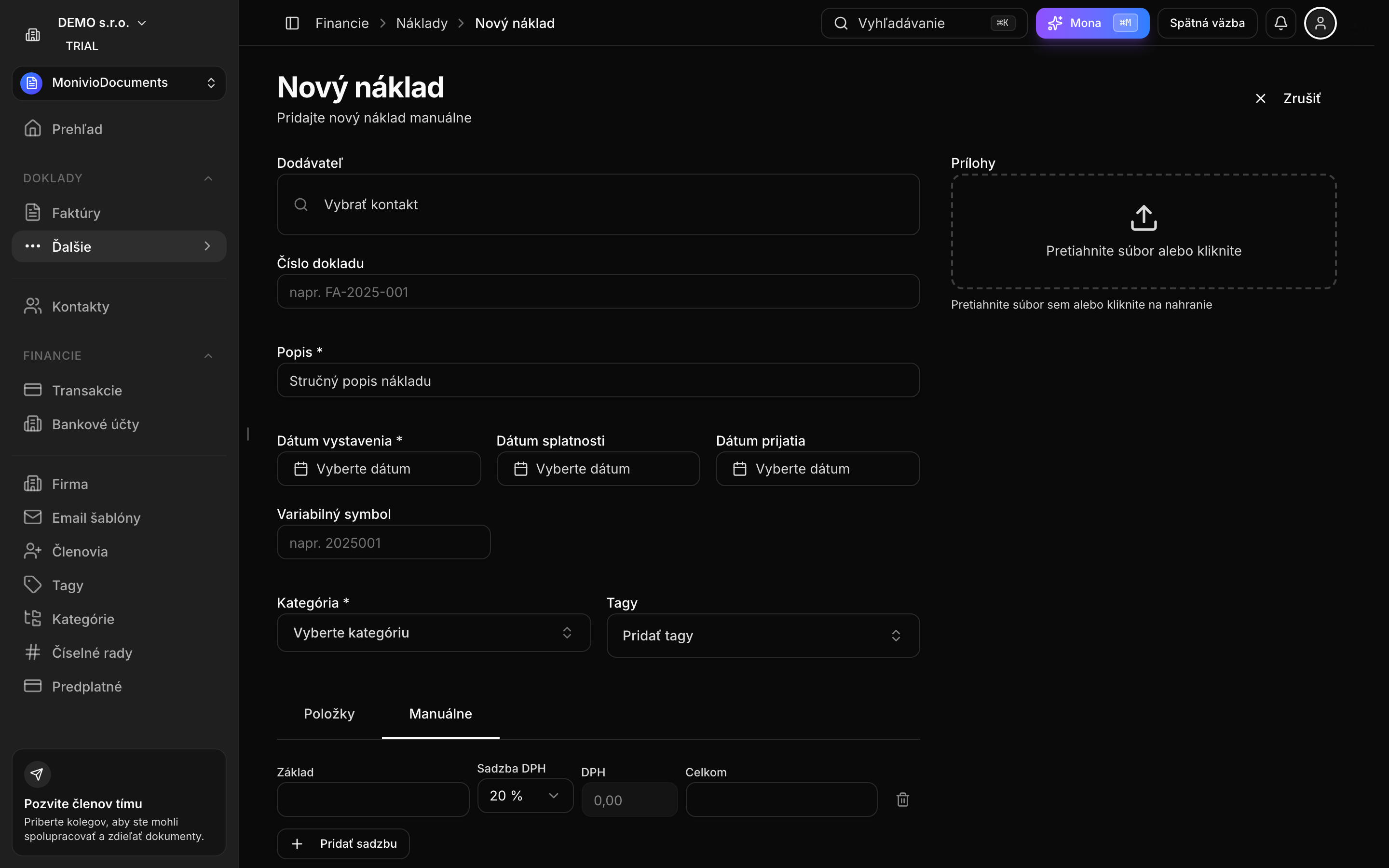Open the Pridať tagy dropdown
Image resolution: width=1389 pixels, height=868 pixels.
point(763,636)
